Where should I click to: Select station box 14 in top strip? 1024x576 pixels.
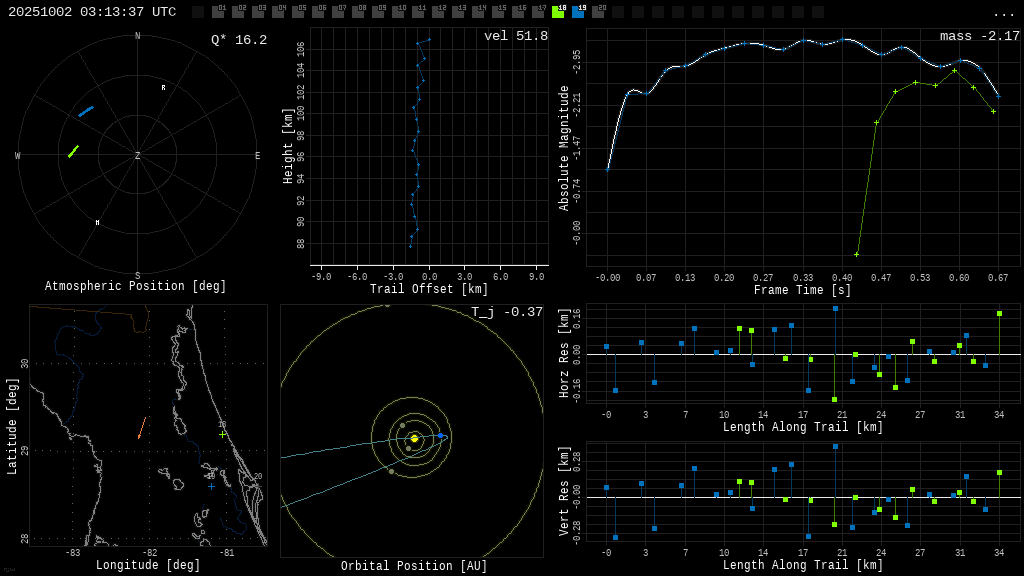[x=478, y=12]
